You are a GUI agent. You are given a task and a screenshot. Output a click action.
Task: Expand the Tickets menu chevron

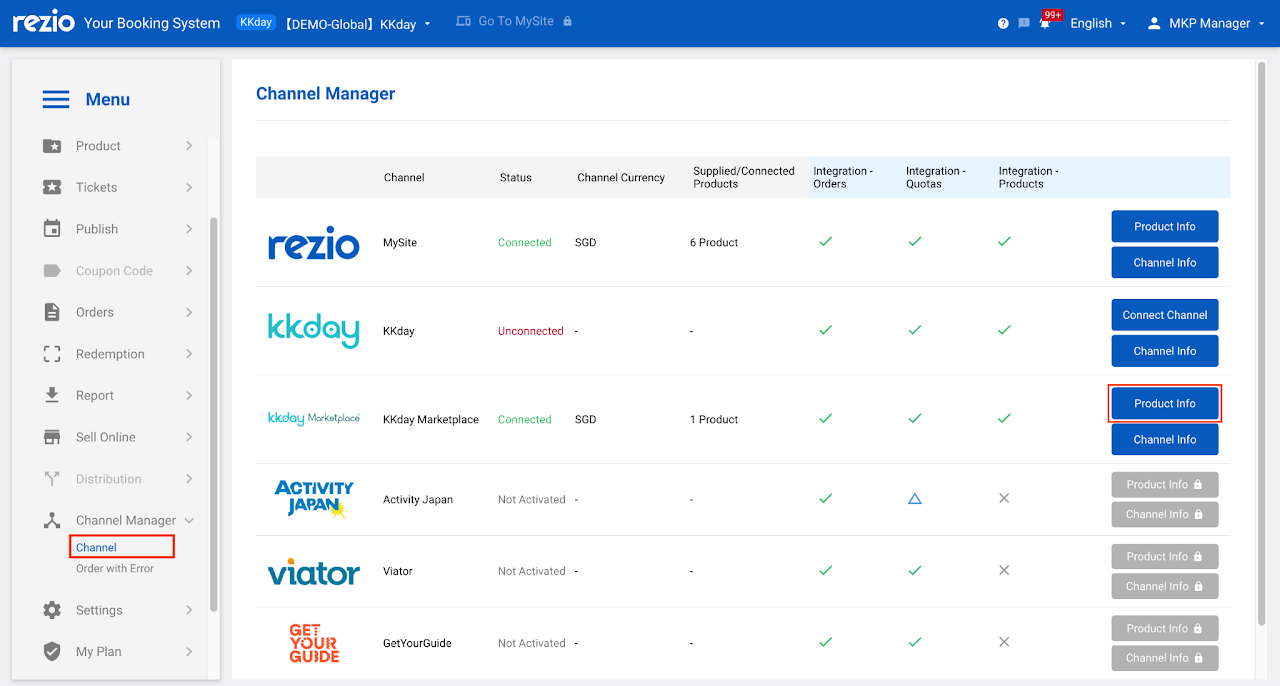189,187
